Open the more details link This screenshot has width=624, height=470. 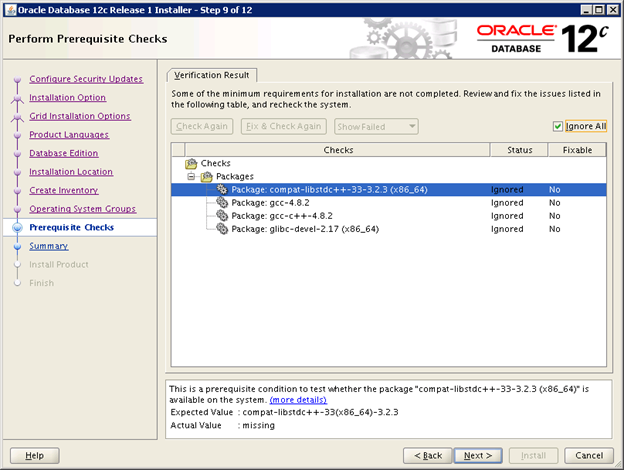(298, 400)
